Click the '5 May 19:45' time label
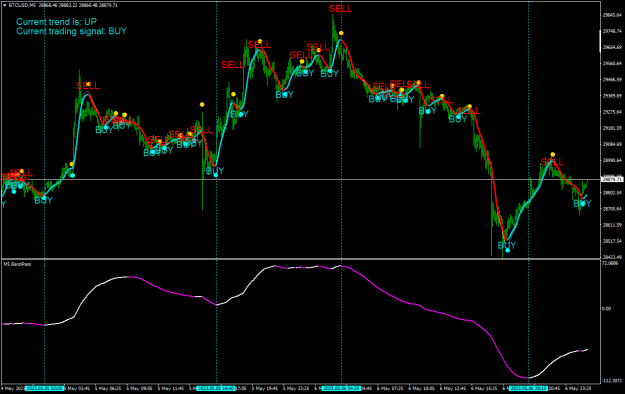625x394 pixels. coord(265,388)
